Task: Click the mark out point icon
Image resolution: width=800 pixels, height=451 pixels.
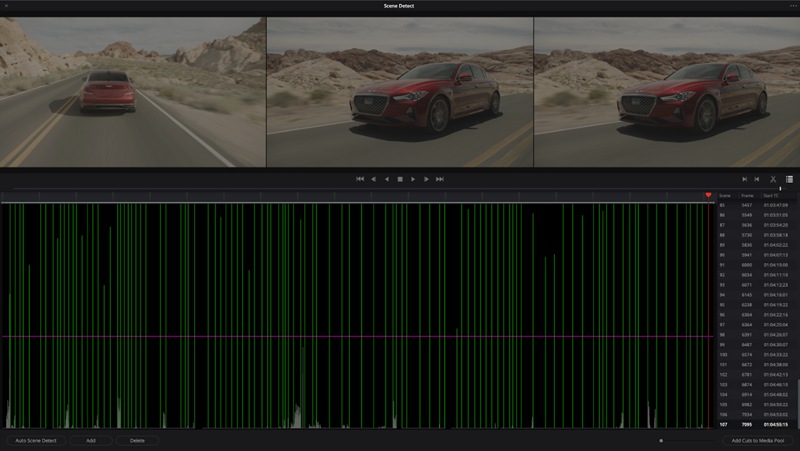Action: coord(757,179)
